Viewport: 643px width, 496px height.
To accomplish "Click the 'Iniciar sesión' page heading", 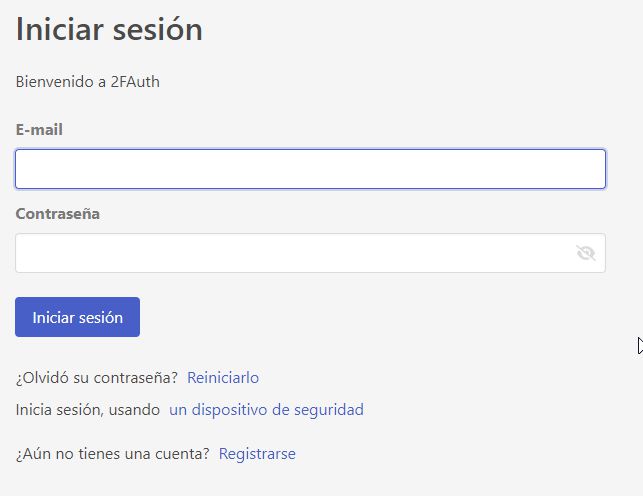I will coord(109,29).
